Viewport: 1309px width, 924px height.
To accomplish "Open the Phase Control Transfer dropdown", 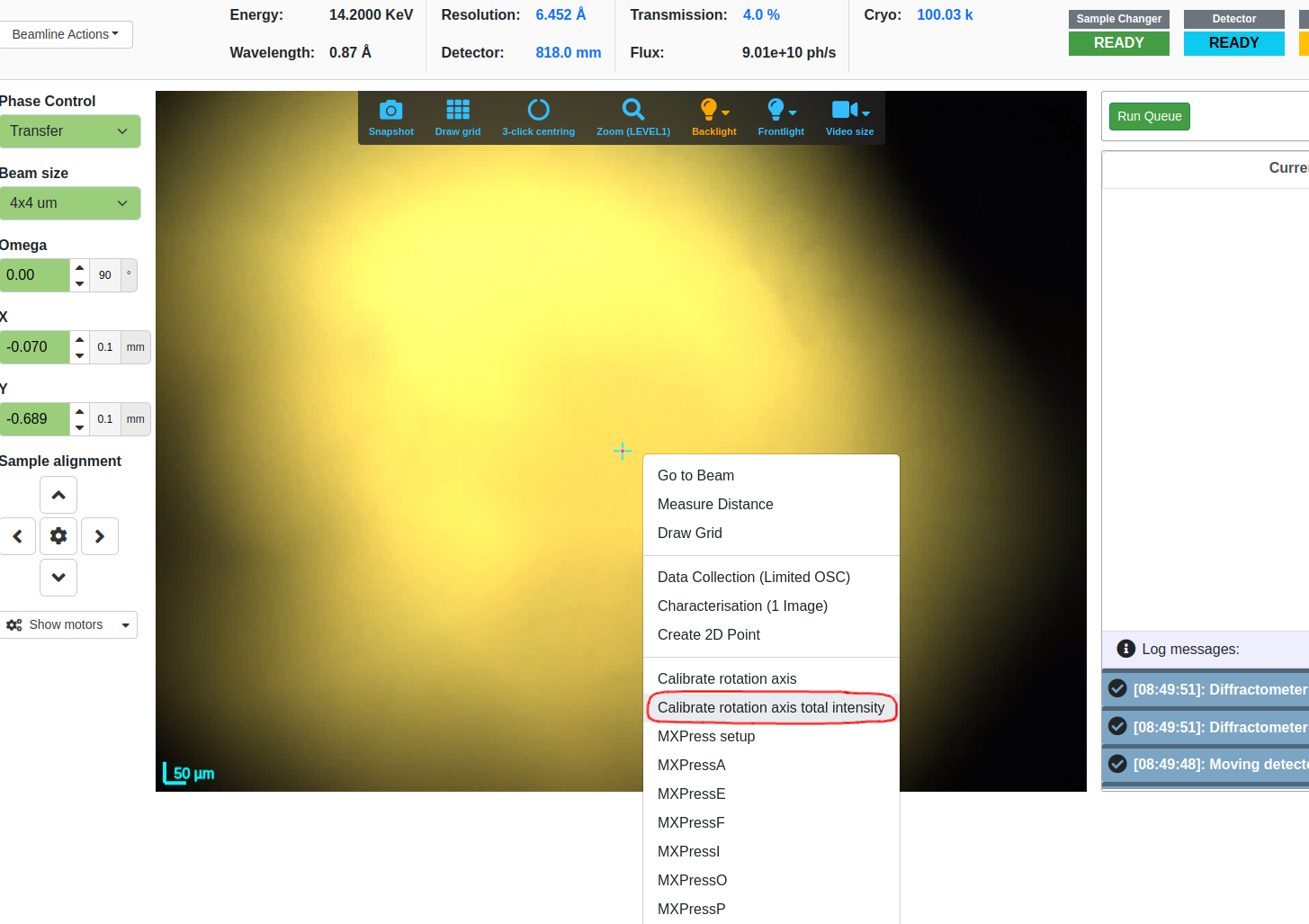I will click(x=69, y=131).
